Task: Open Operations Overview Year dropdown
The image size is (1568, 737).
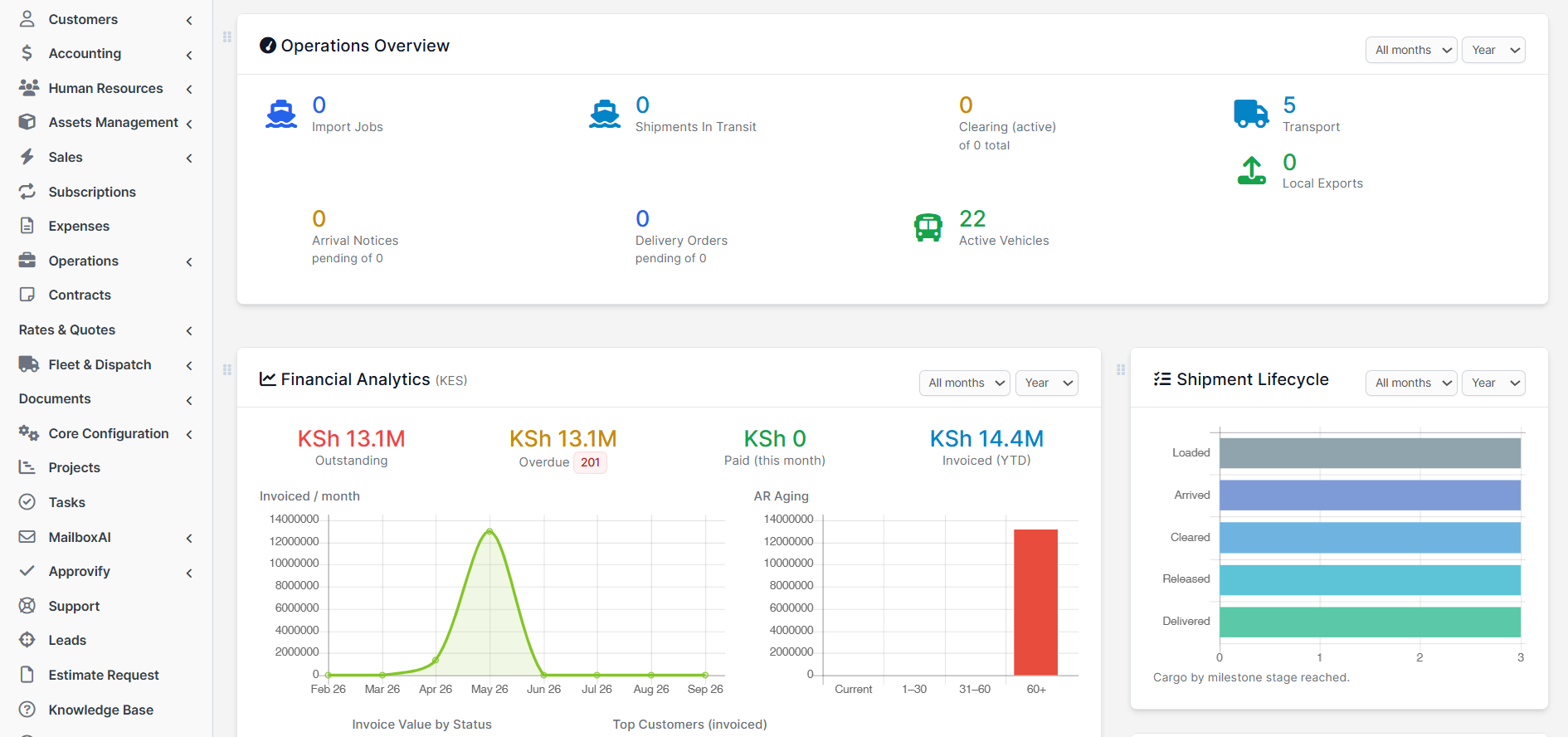Action: pyautogui.click(x=1493, y=50)
